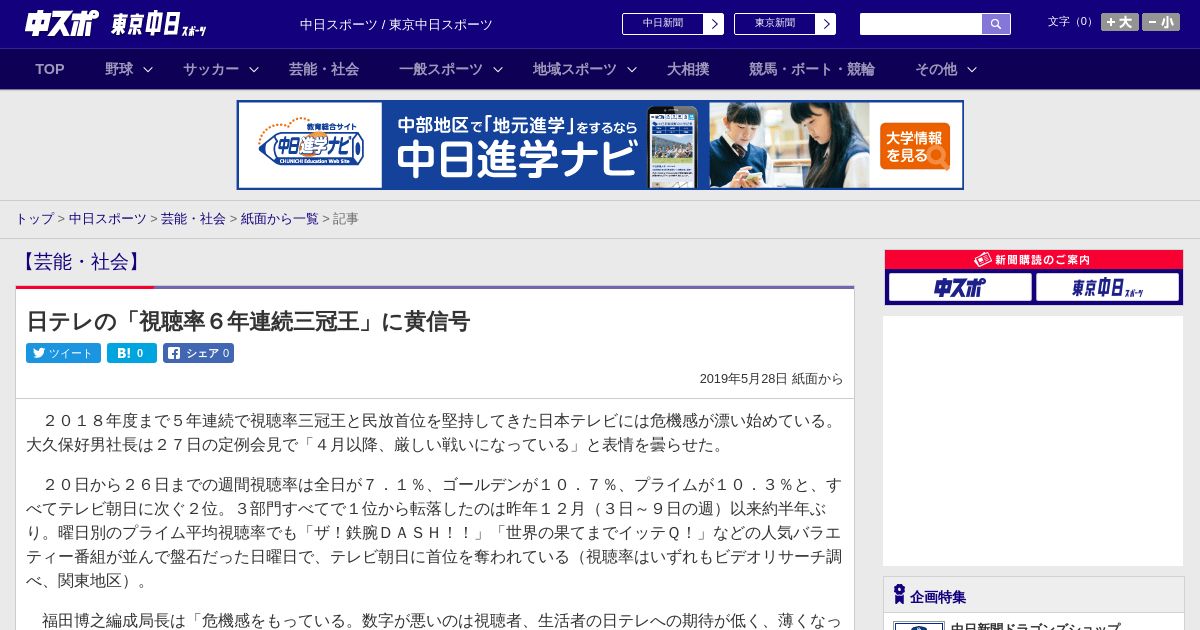Viewport: 1200px width, 630px height.
Task: Click the date text 2019年5月28日 紙面から
Action: pyautogui.click(x=771, y=379)
